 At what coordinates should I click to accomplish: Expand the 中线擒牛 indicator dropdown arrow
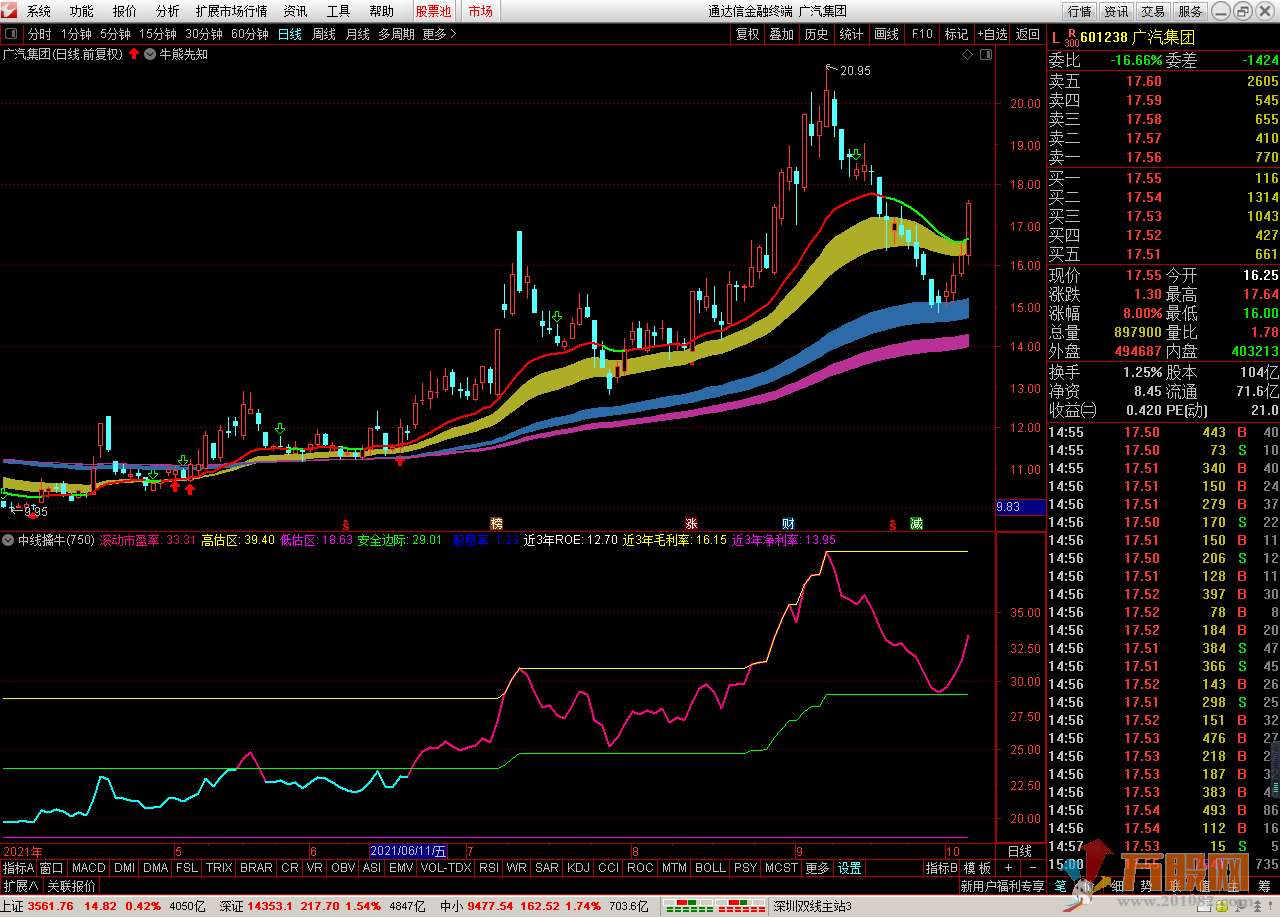click(9, 540)
